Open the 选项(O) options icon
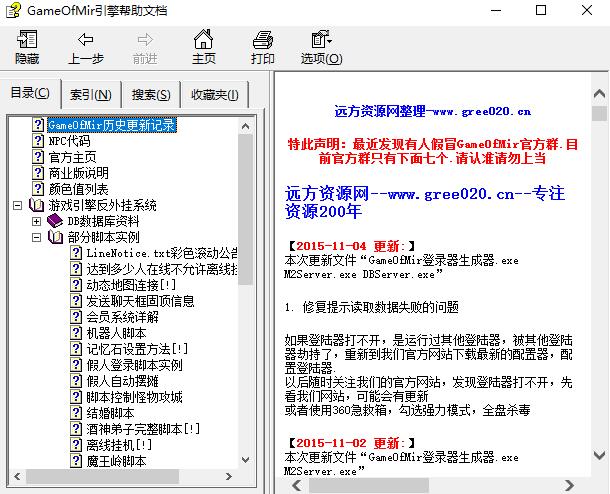This screenshot has height=494, width=610. pos(321,39)
